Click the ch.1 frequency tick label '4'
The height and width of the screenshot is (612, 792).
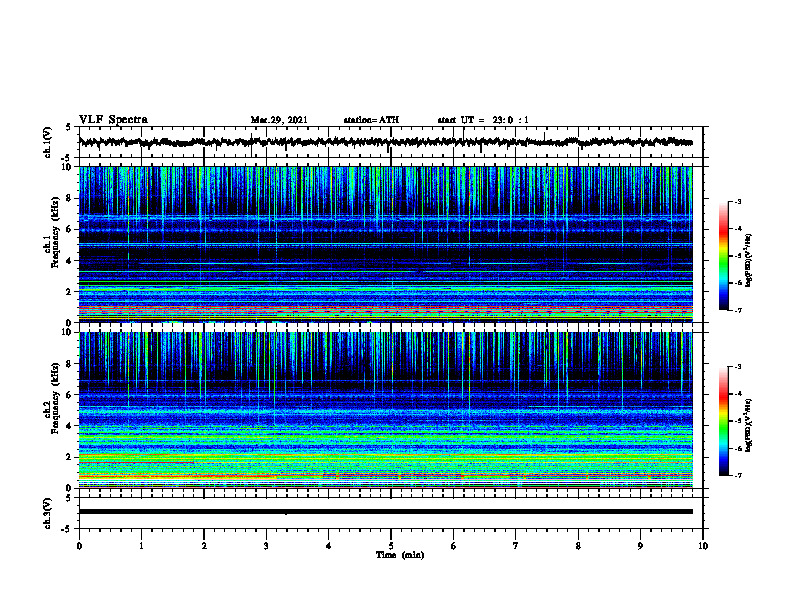click(70, 261)
